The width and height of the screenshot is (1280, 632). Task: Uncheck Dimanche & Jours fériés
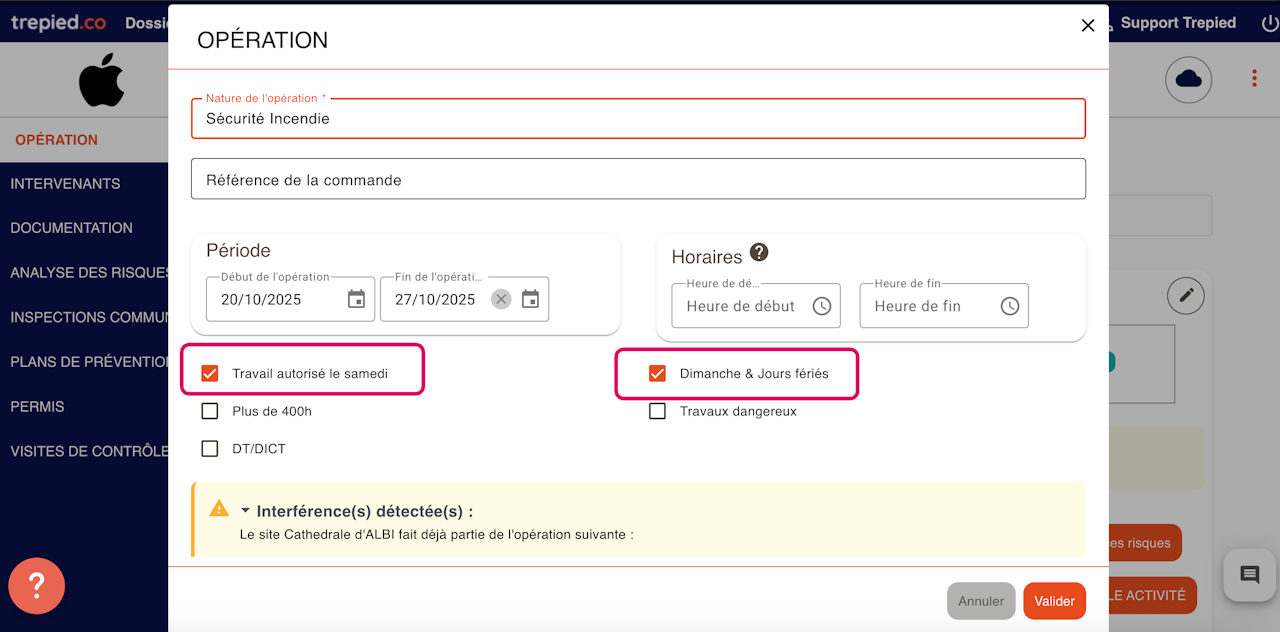point(657,373)
